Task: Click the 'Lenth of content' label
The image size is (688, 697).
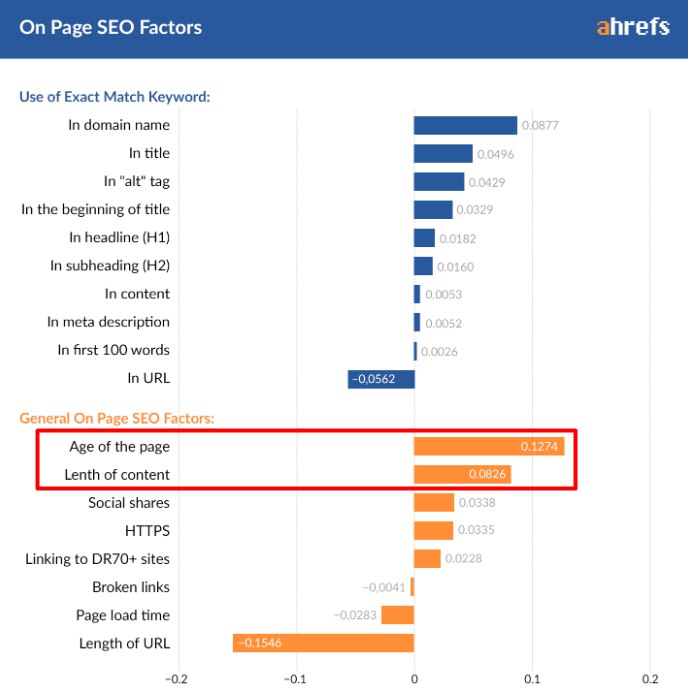Action: [x=117, y=475]
